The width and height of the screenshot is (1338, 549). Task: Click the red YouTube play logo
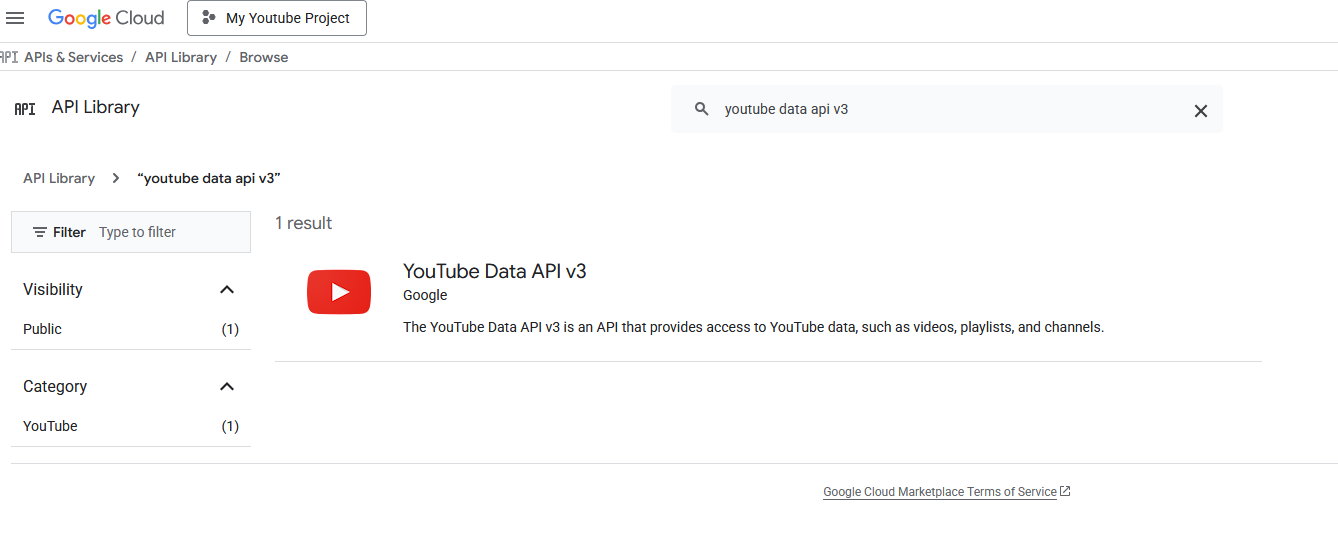(339, 292)
